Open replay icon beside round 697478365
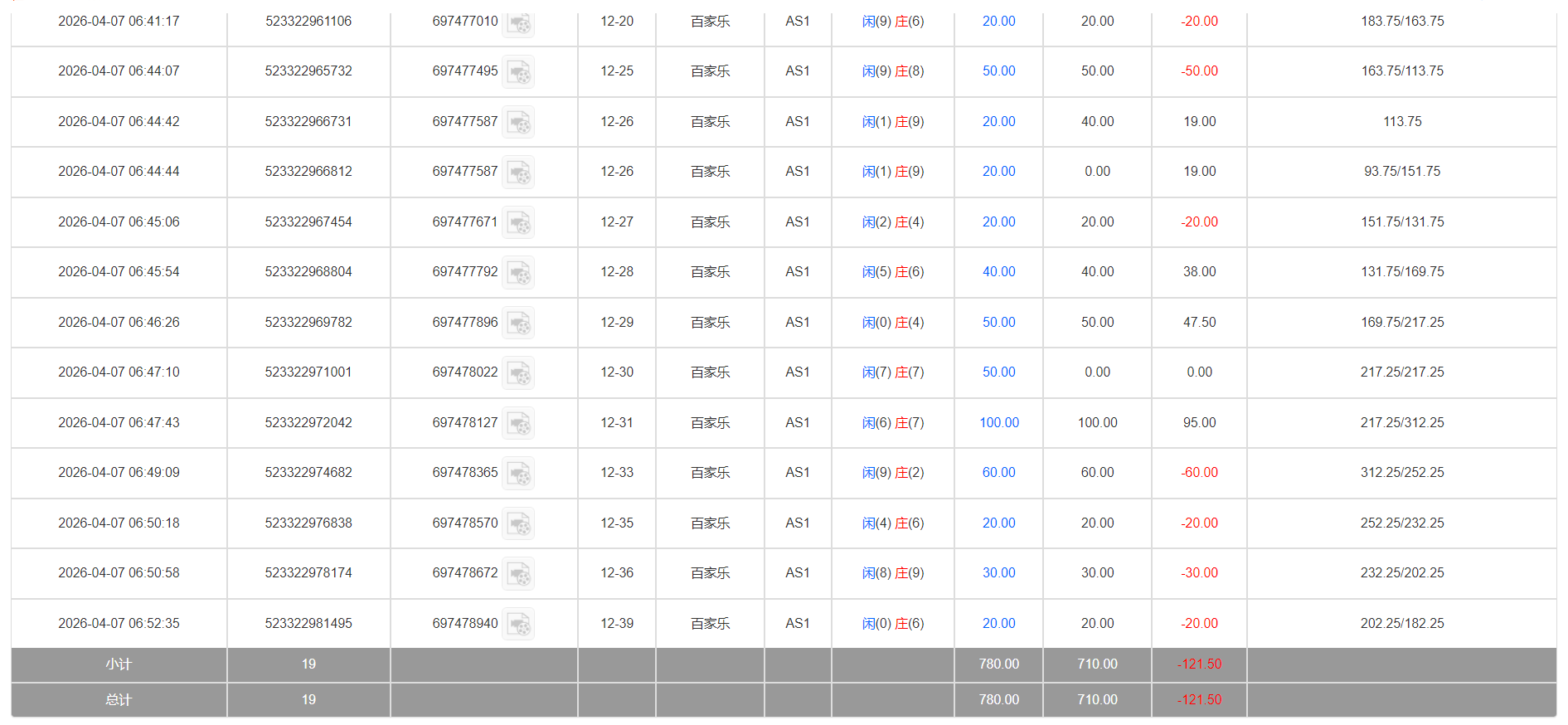The height and width of the screenshot is (725, 1568). point(519,474)
